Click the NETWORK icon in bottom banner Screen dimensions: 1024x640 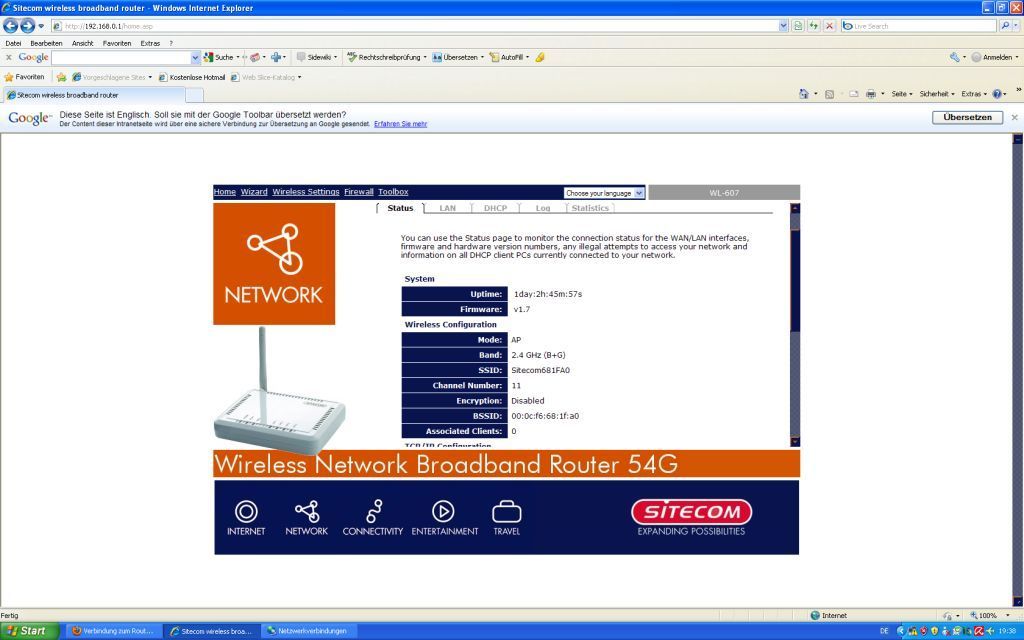pos(306,519)
